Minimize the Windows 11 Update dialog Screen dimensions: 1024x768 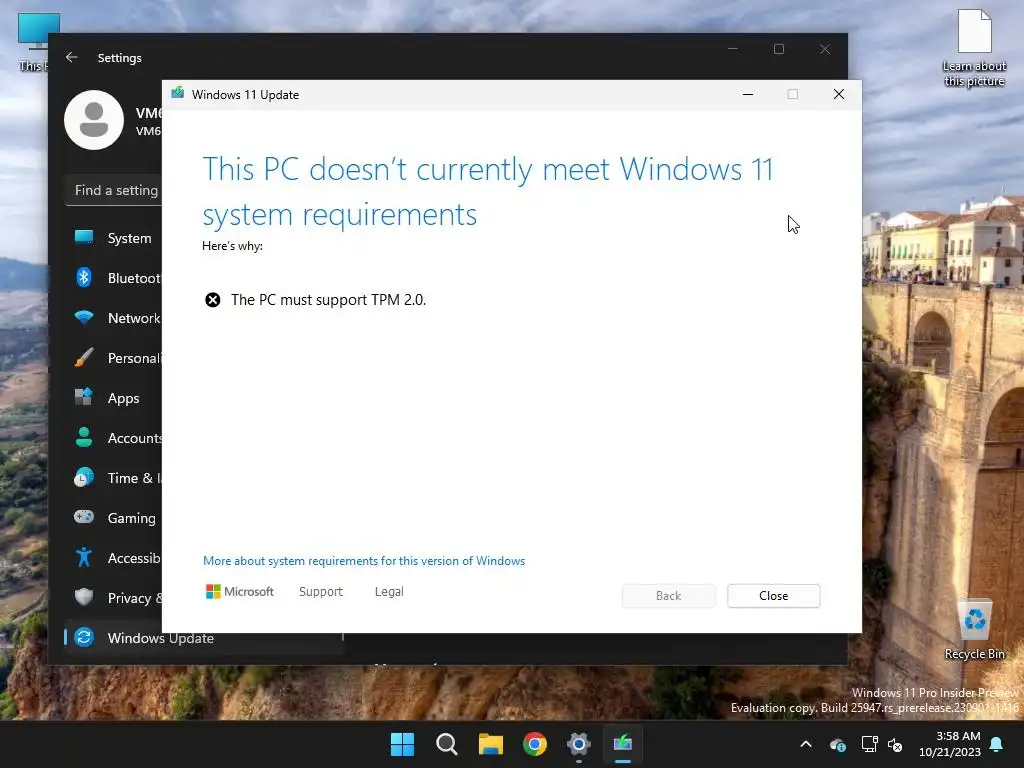coord(748,95)
